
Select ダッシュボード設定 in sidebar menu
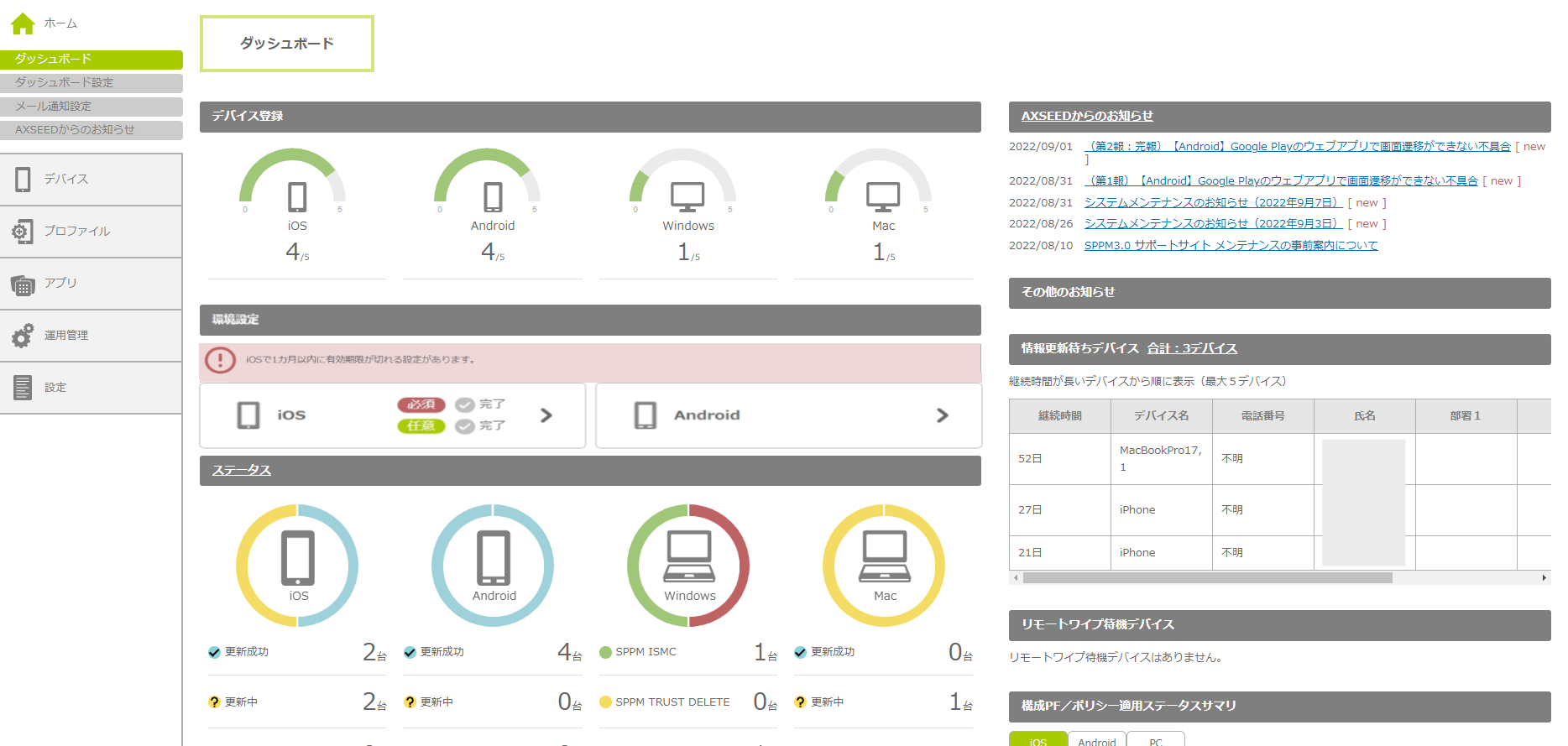click(x=91, y=83)
